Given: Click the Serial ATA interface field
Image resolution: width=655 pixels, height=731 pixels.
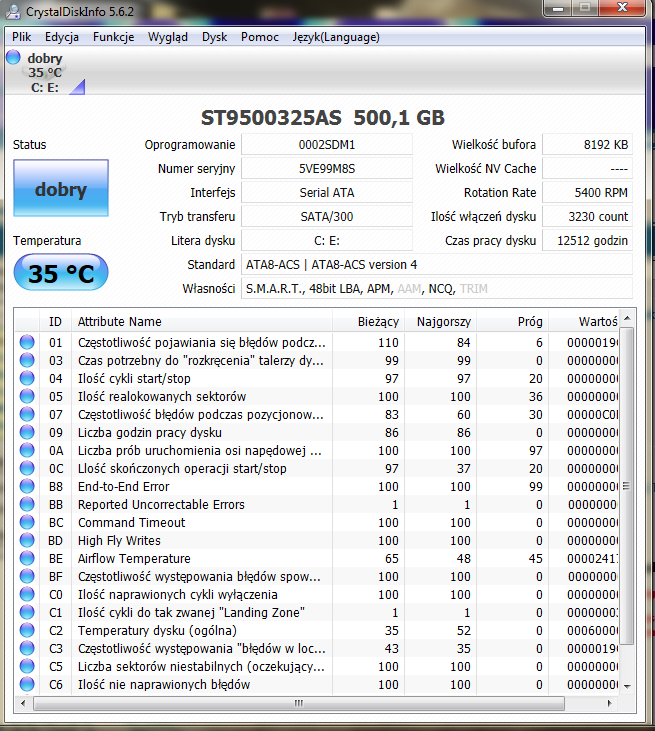Looking at the screenshot, I should 327,193.
